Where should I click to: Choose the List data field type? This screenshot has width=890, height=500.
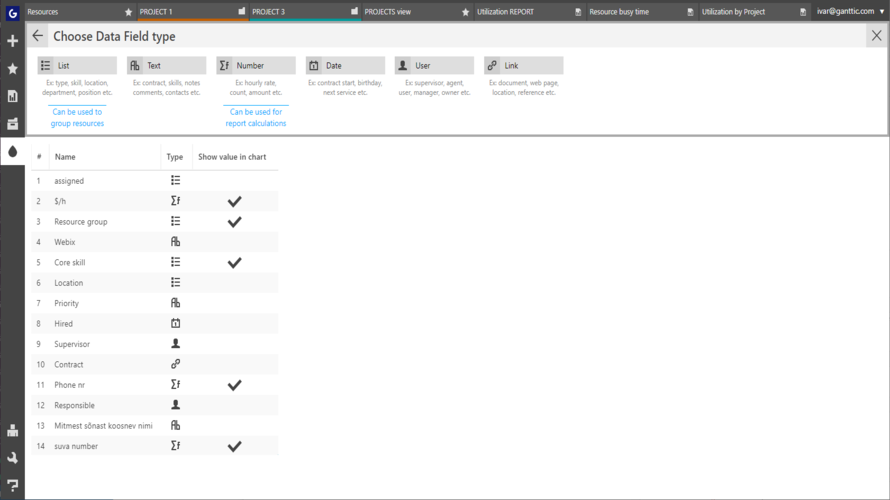tap(77, 65)
